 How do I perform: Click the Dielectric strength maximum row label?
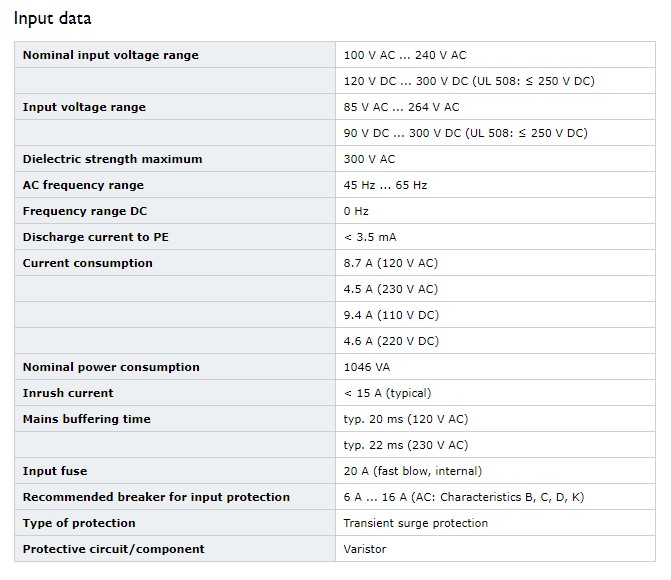[x=112, y=159]
